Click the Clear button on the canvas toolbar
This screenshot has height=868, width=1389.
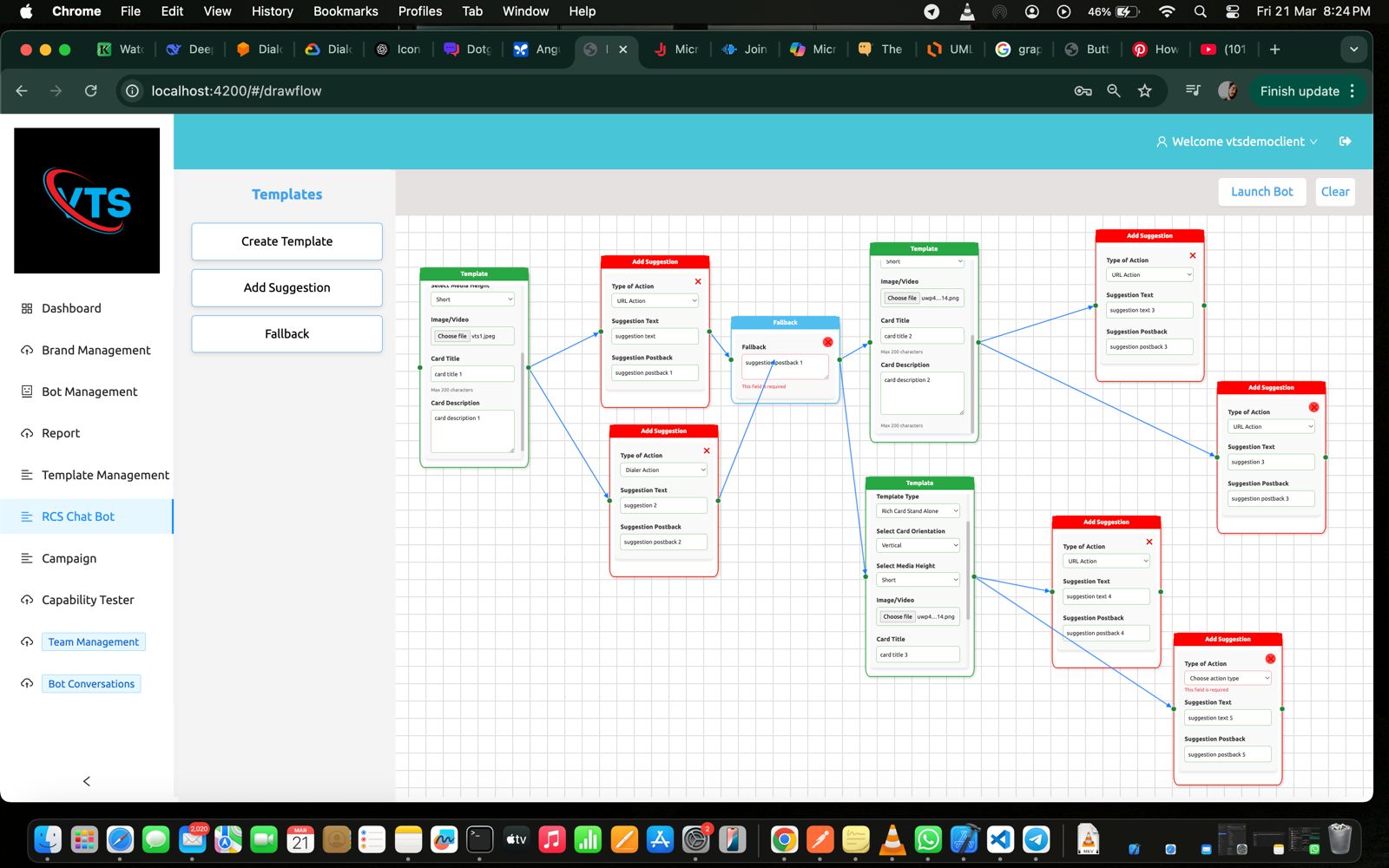point(1334,192)
